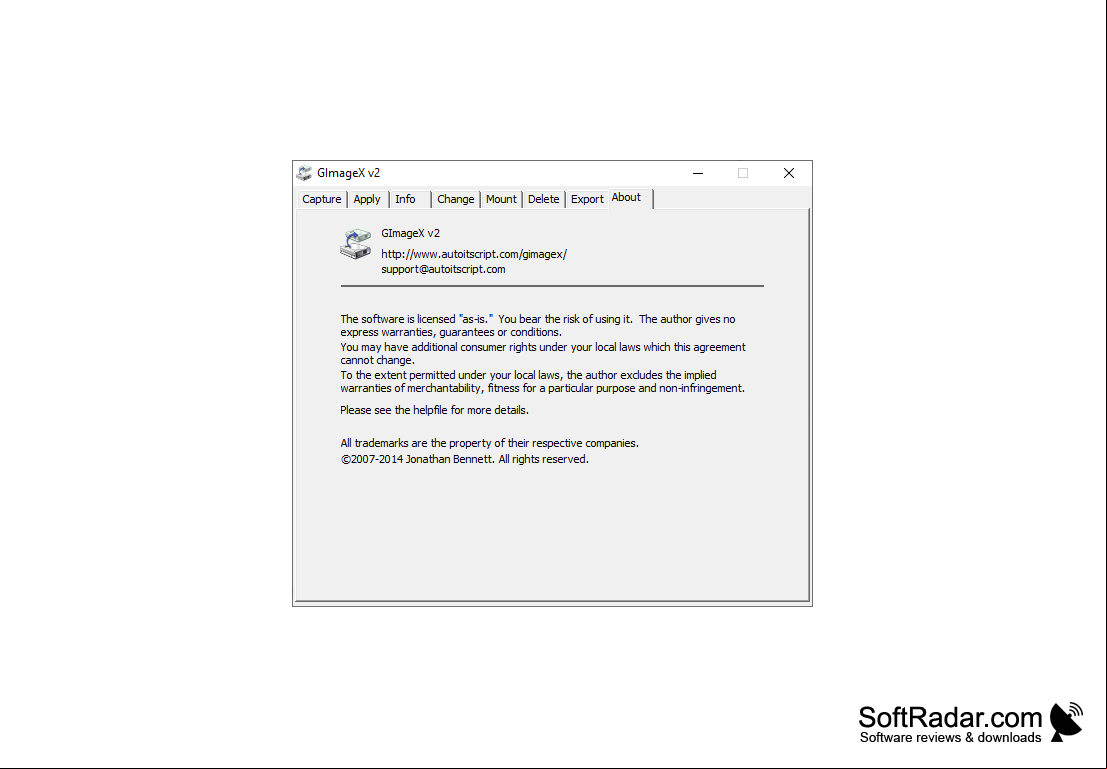Close the GImageX v2 window
This screenshot has width=1107, height=769.
[x=789, y=173]
